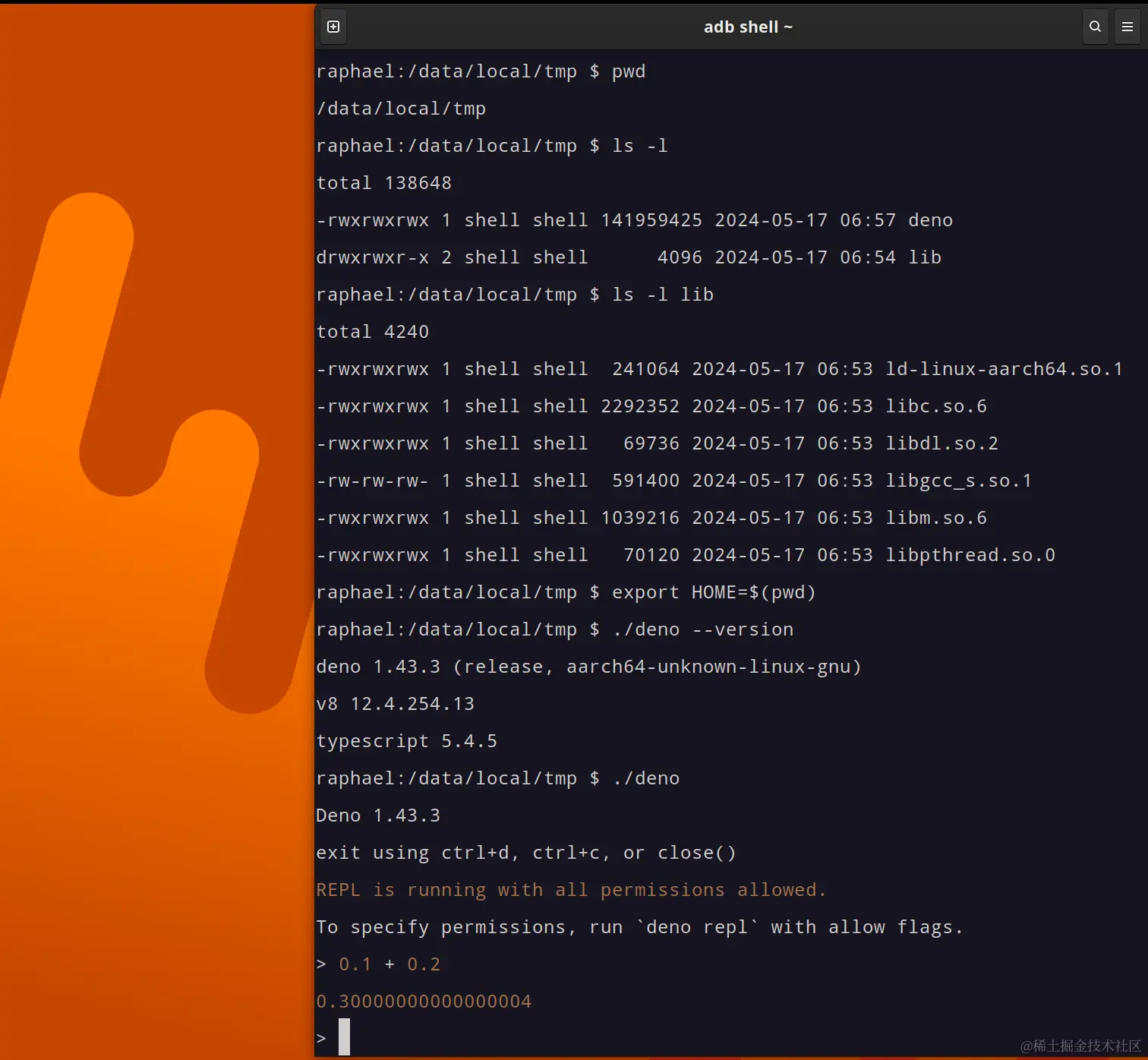Click the result 0.30000000000000004

pos(424,1002)
